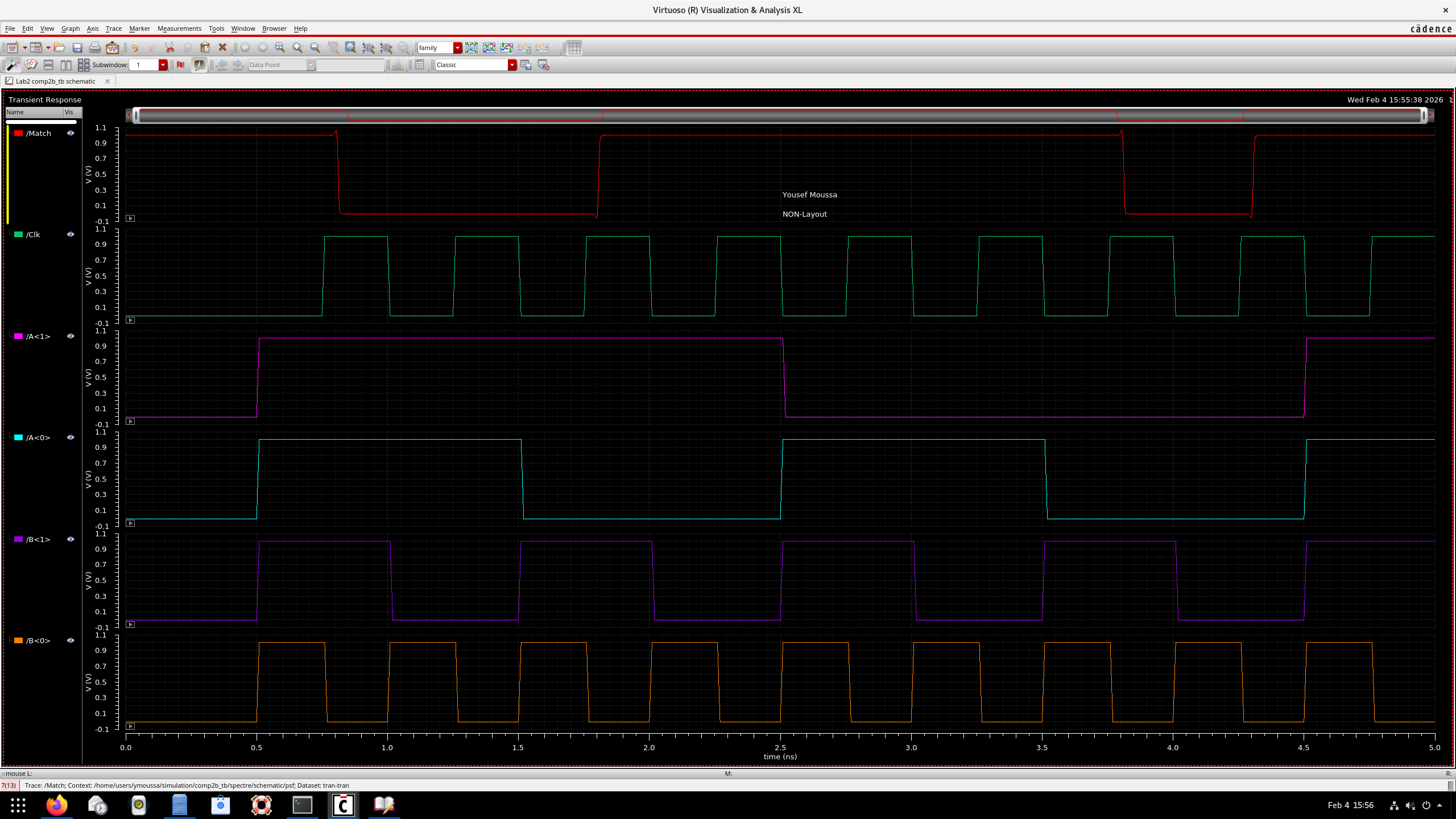The width and height of the screenshot is (1456, 819).
Task: Hide the /B<0> waveform eye toggle
Action: coord(71,640)
